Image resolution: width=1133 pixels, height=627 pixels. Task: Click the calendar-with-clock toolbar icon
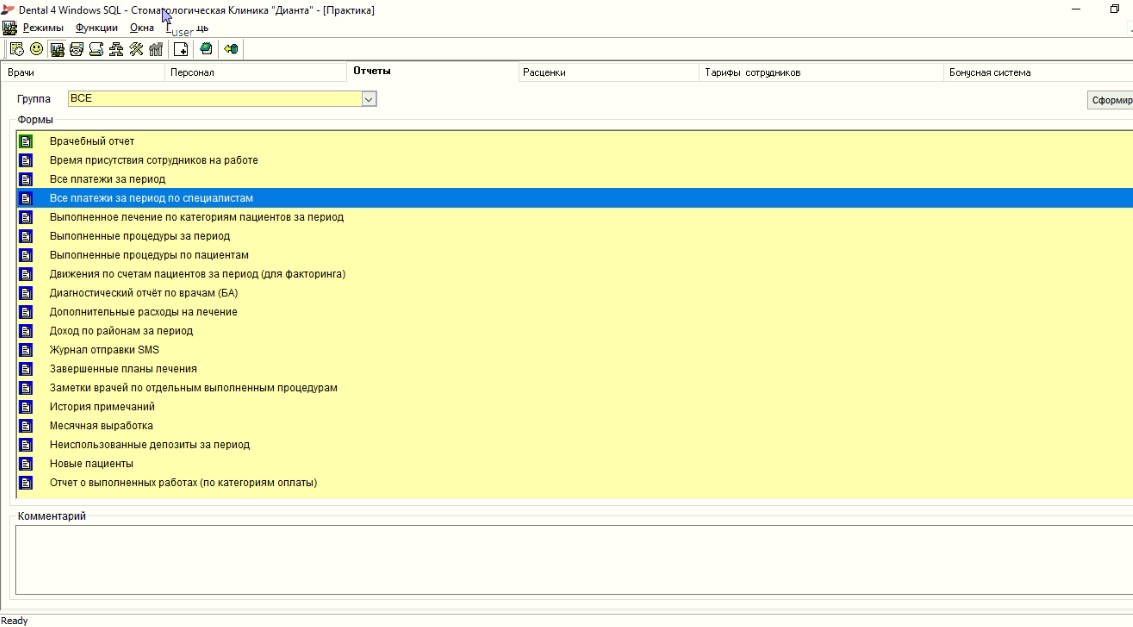[16, 49]
